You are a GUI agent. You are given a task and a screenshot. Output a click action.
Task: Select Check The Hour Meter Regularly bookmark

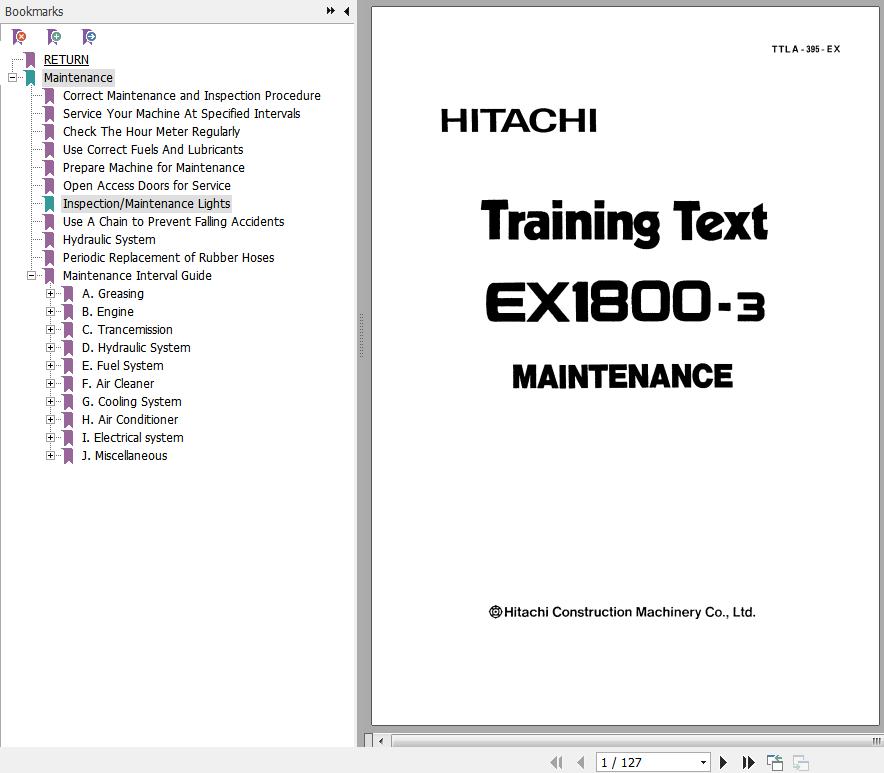tap(151, 132)
